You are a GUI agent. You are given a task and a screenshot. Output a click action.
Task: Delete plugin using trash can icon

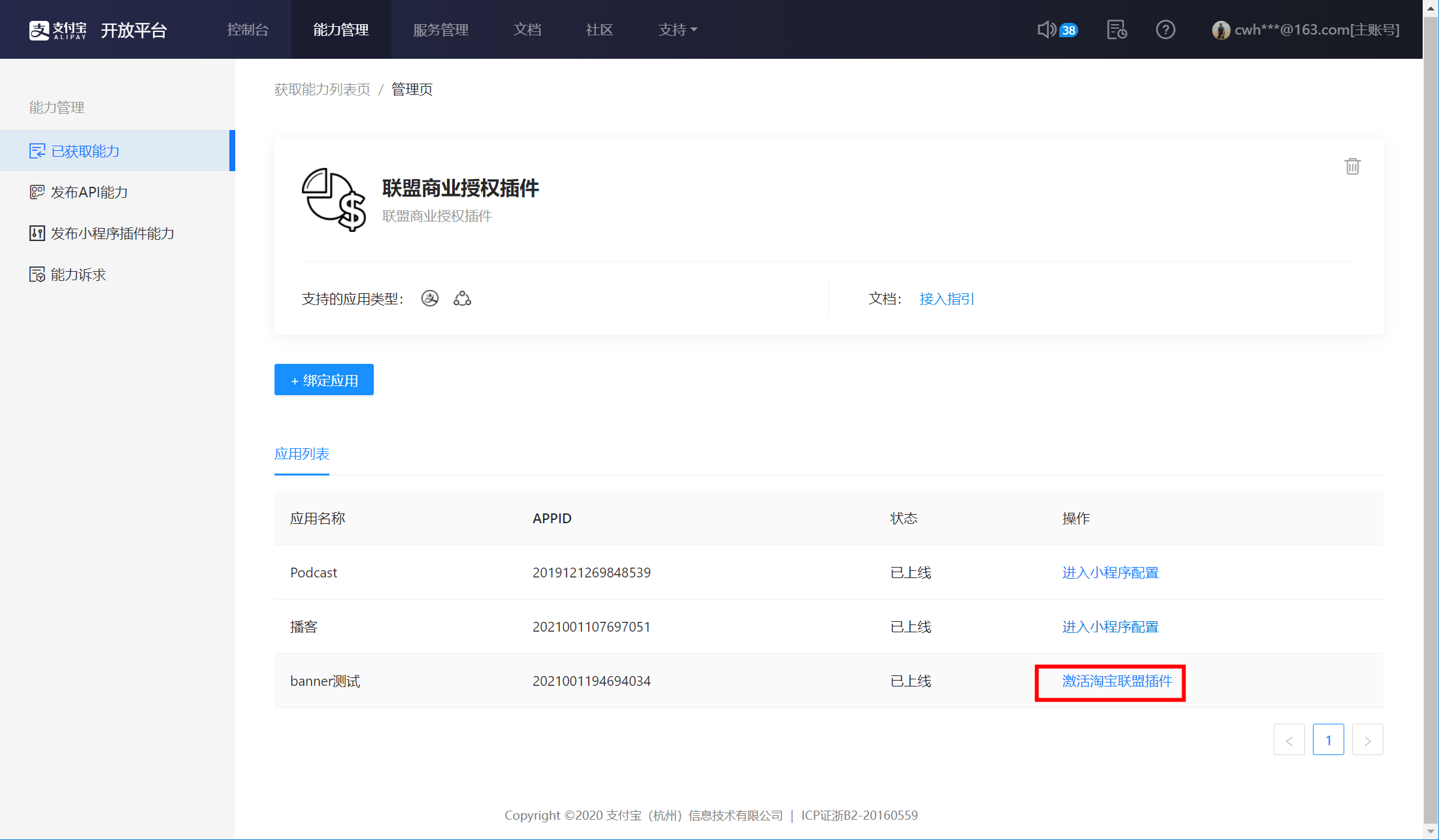1353,167
